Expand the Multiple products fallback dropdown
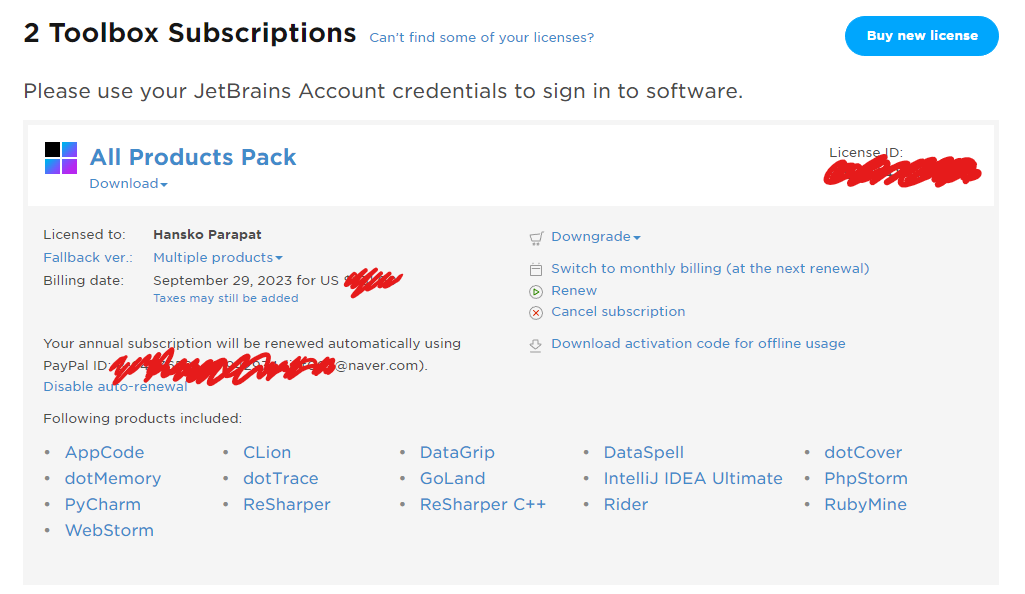The height and width of the screenshot is (594, 1025). (x=218, y=257)
